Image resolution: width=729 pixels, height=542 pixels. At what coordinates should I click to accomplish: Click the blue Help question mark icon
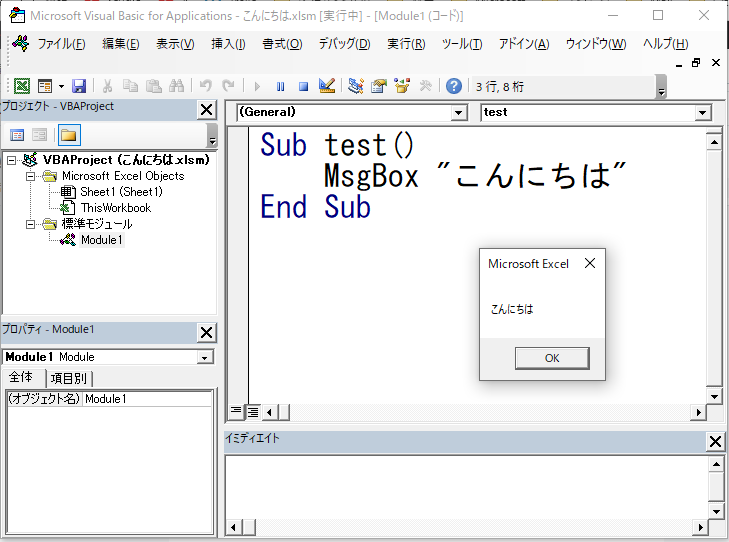[454, 86]
